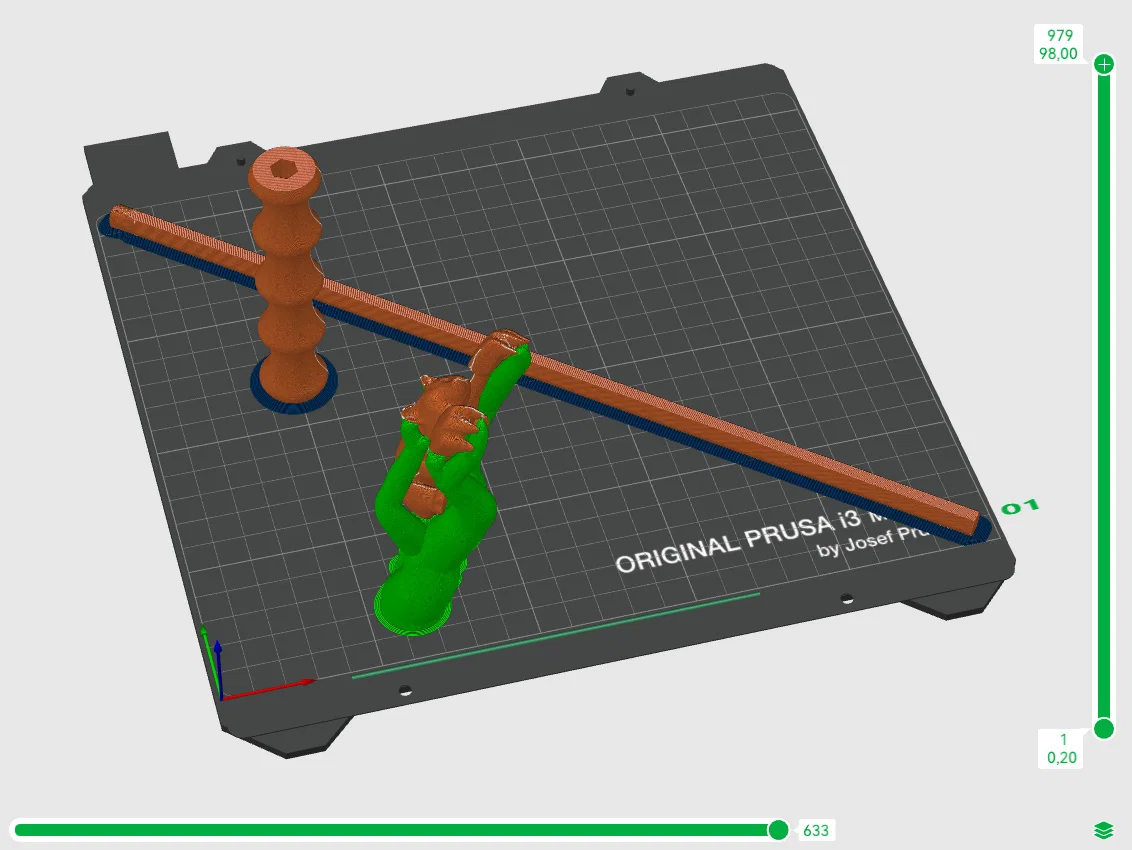Click the green horizontal move slider track

point(396,830)
